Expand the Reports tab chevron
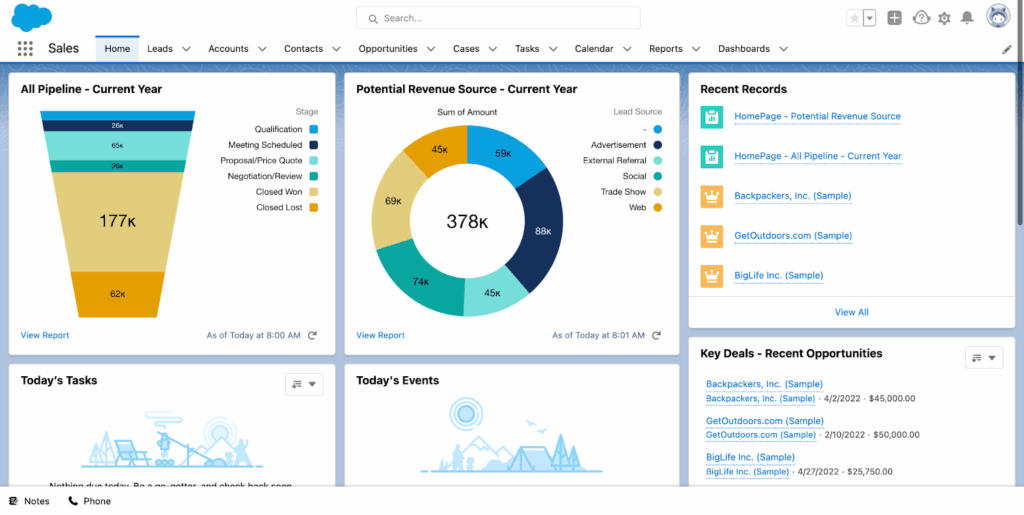This screenshot has width=1024, height=515. [696, 49]
